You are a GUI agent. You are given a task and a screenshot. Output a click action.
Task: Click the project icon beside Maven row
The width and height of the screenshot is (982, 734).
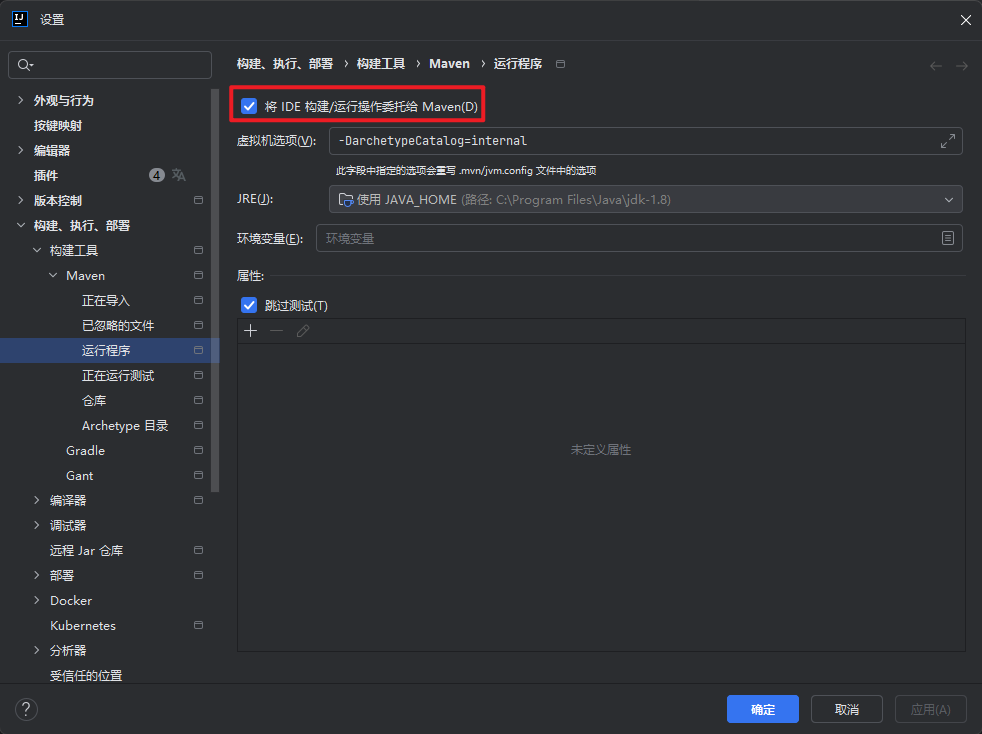point(199,276)
